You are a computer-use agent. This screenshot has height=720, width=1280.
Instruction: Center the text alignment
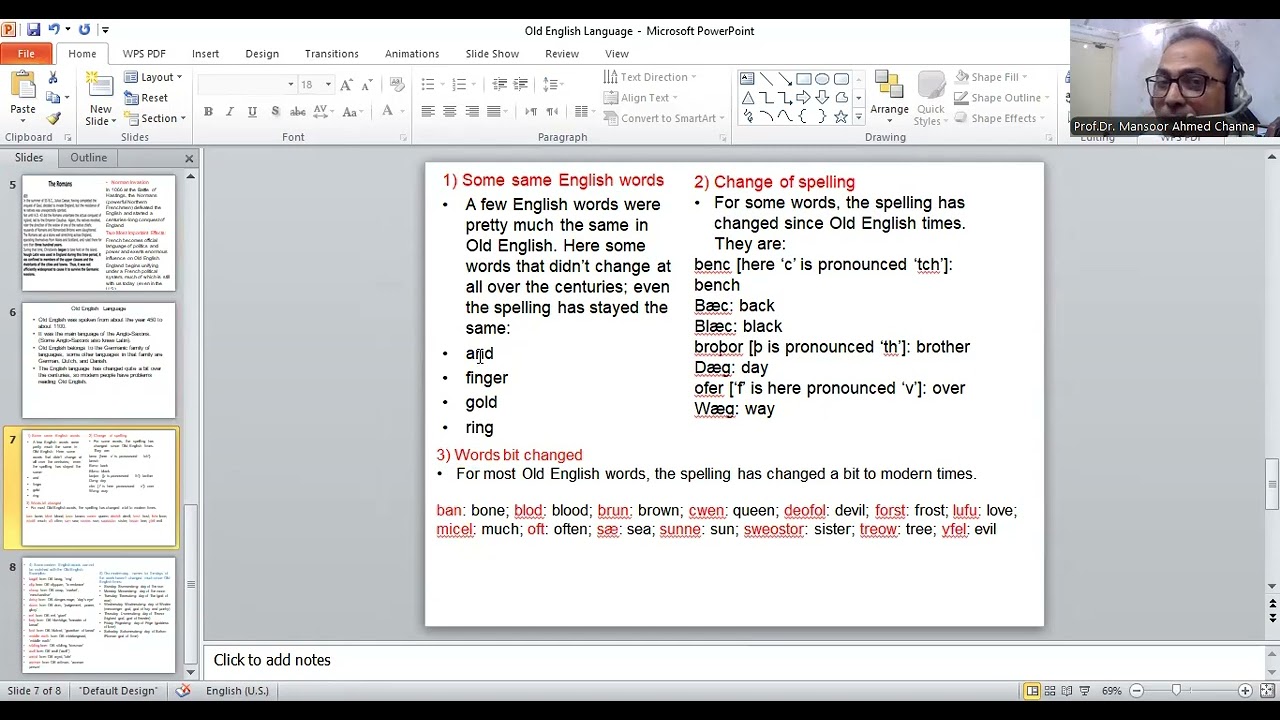click(x=450, y=112)
